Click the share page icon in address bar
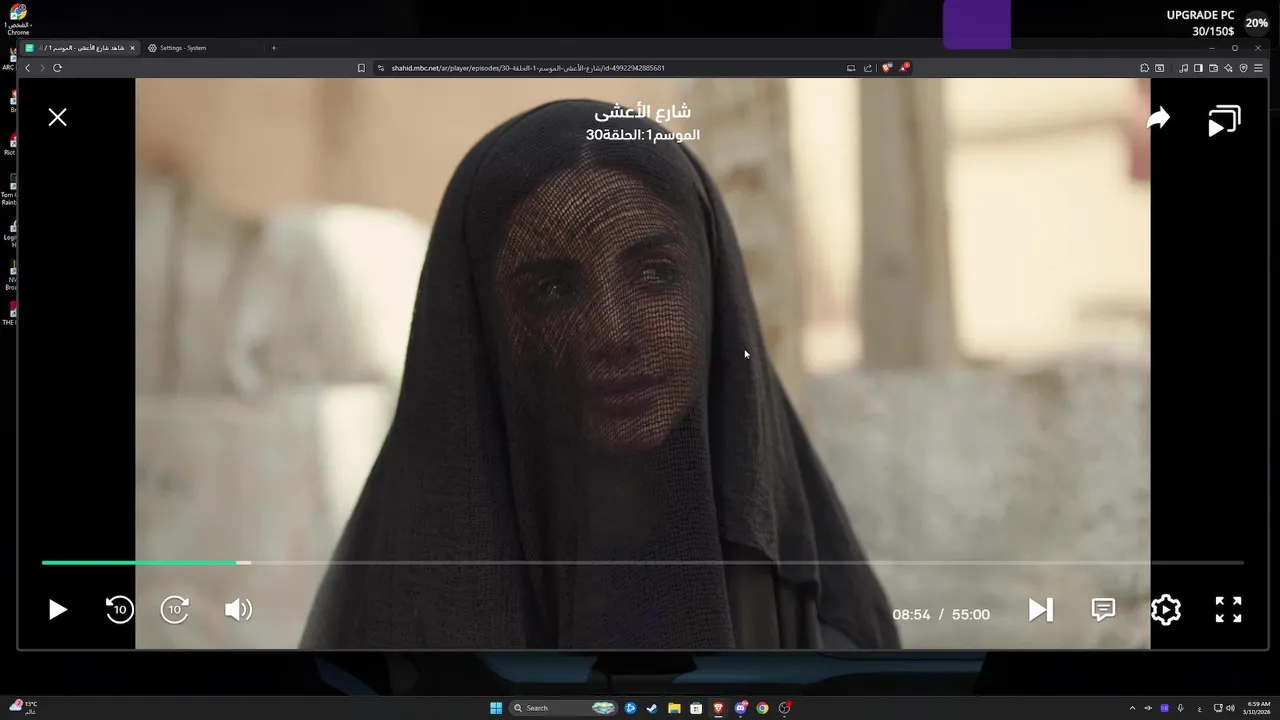 coord(868,68)
